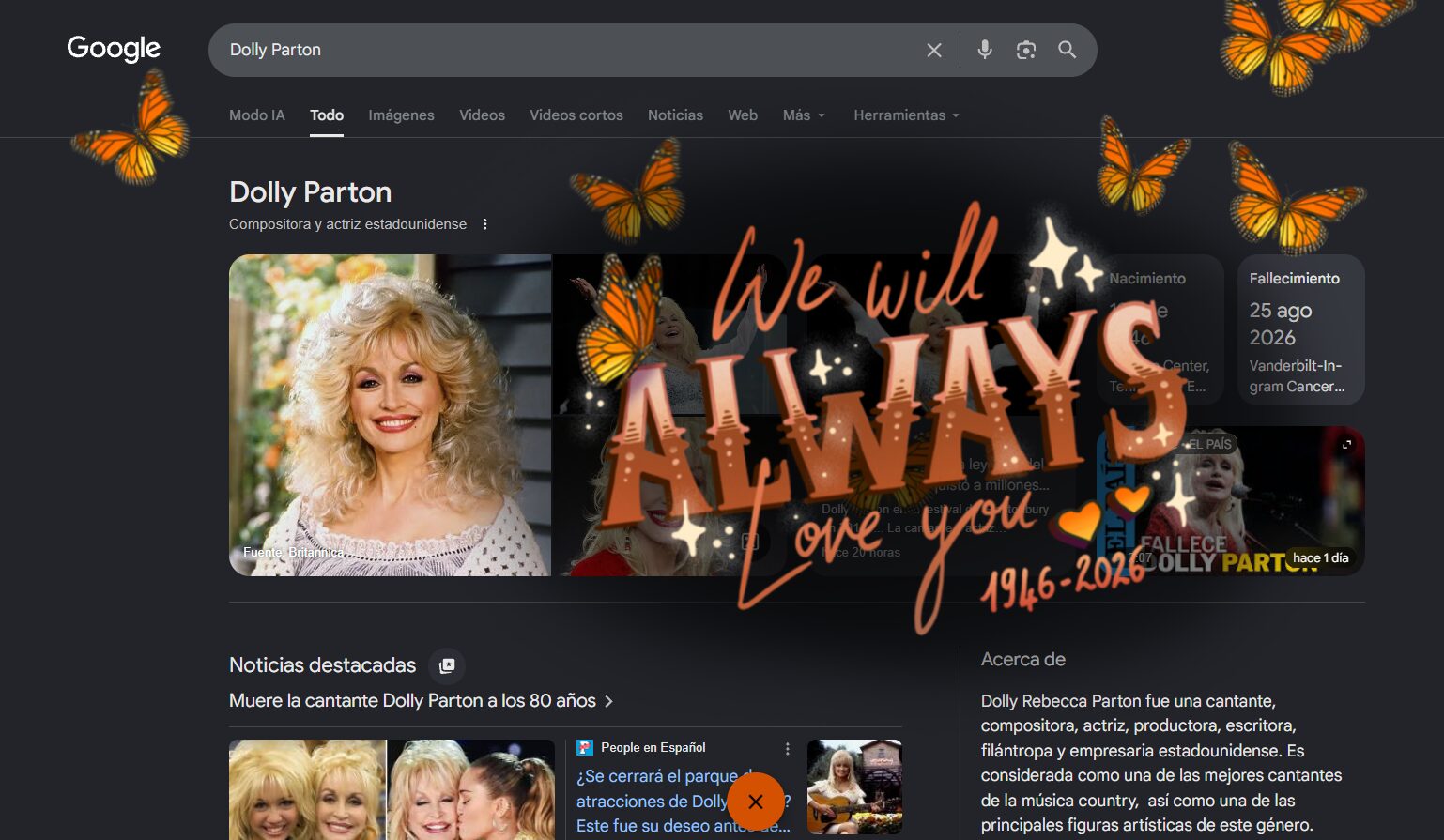Switch to Modo IA tab
The image size is (1444, 840).
point(257,115)
